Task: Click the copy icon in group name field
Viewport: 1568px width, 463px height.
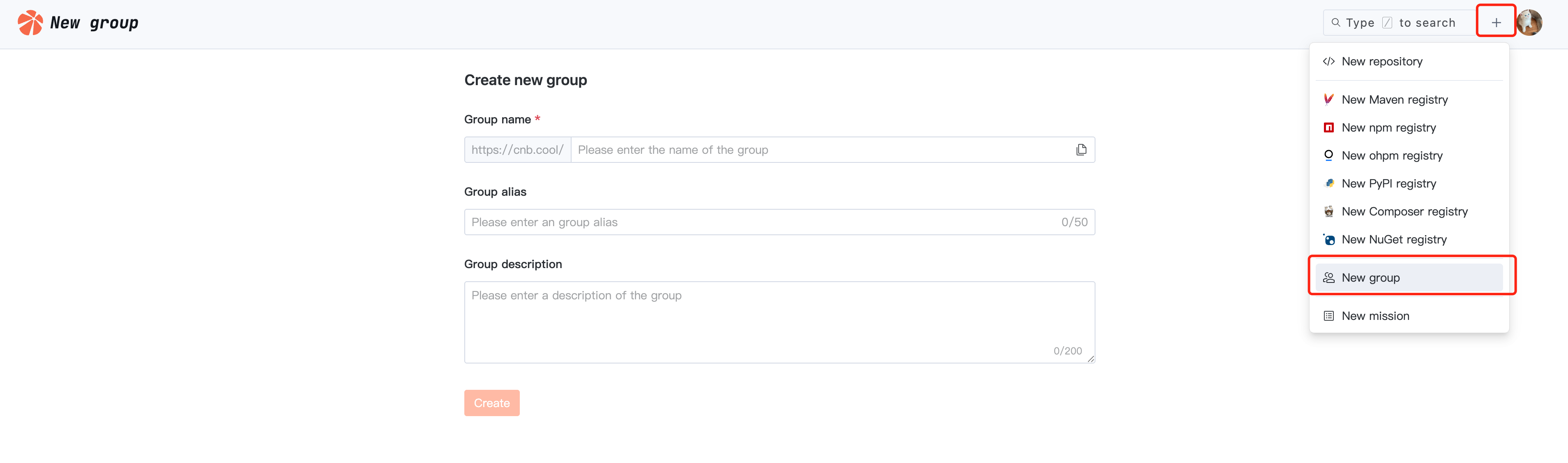Action: pyautogui.click(x=1081, y=150)
